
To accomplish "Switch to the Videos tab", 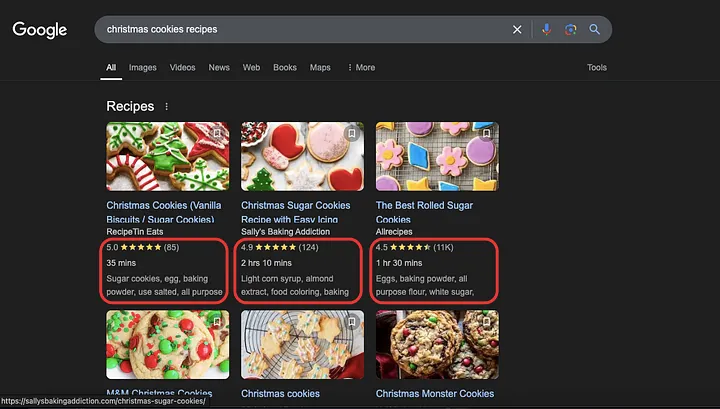I will coord(182,67).
